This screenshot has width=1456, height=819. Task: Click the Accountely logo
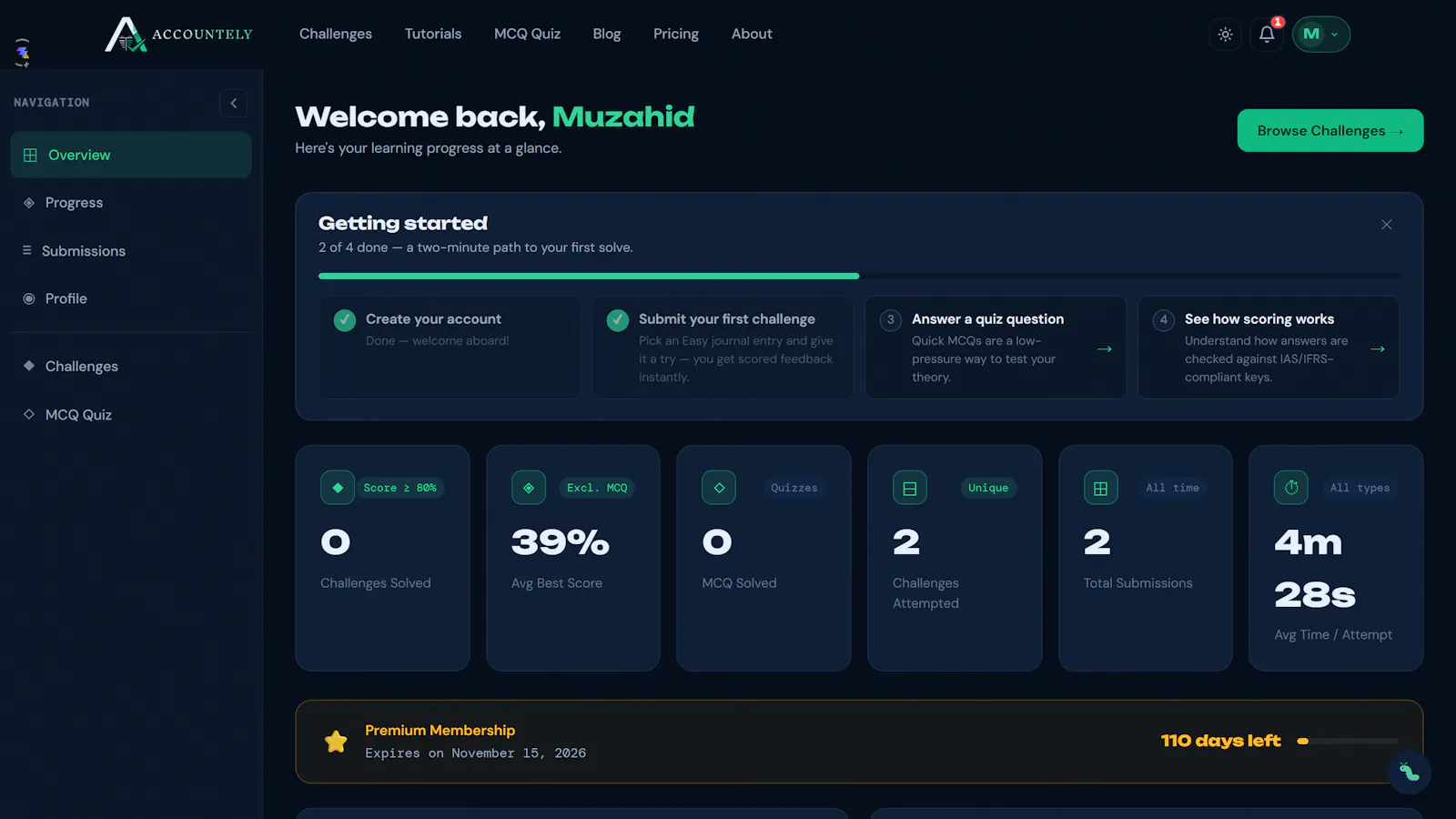pos(178,35)
